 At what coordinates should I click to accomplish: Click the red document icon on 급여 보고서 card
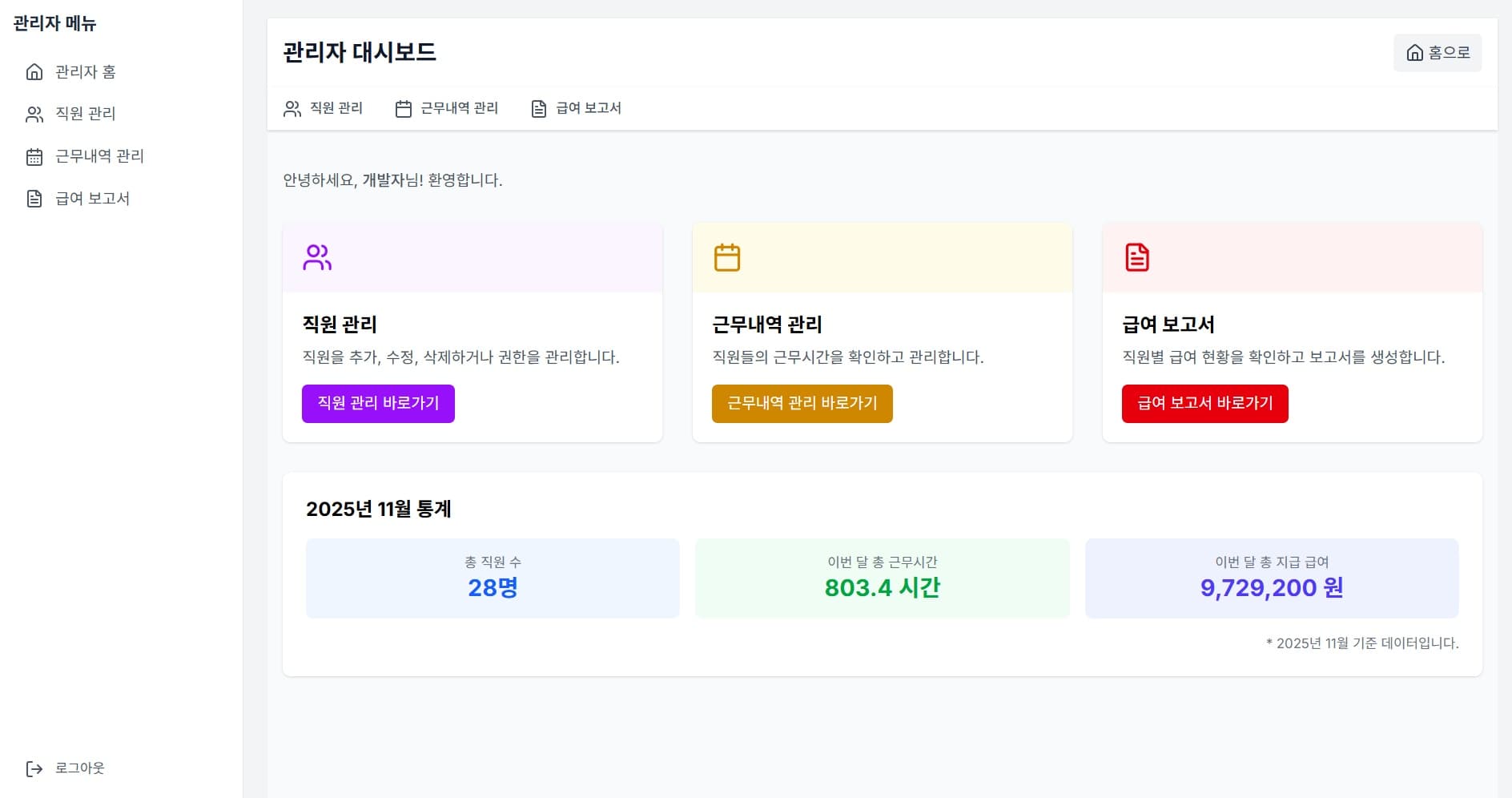[1136, 256]
